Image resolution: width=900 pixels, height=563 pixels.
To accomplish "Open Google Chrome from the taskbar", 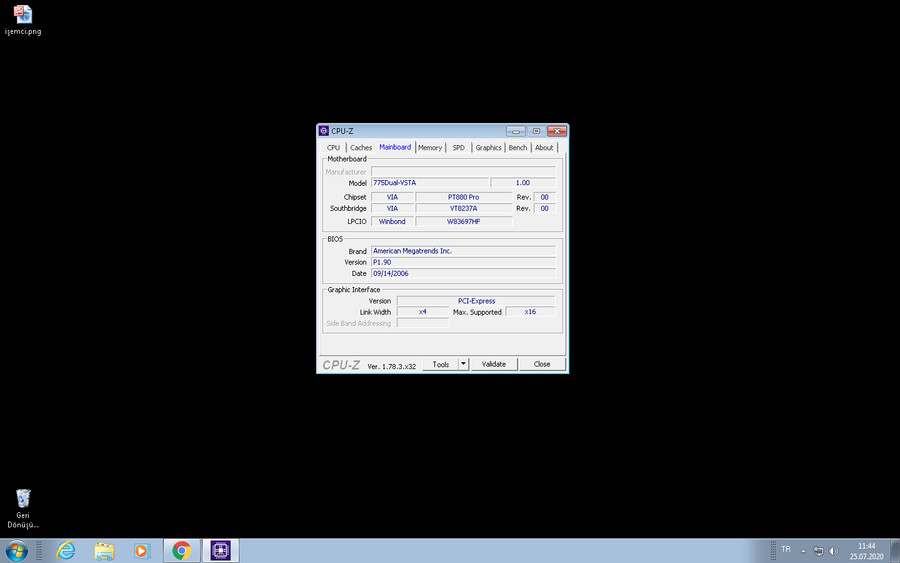I will click(181, 551).
